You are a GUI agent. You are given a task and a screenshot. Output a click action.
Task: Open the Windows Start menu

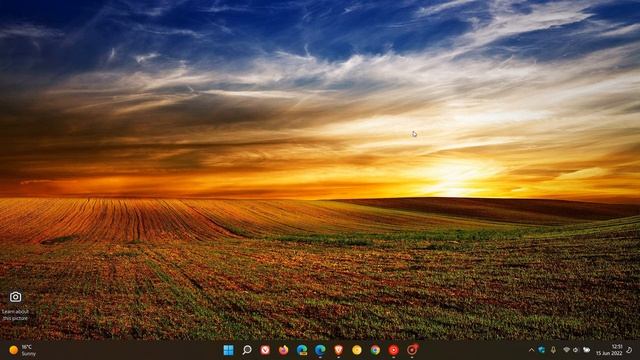pos(229,350)
